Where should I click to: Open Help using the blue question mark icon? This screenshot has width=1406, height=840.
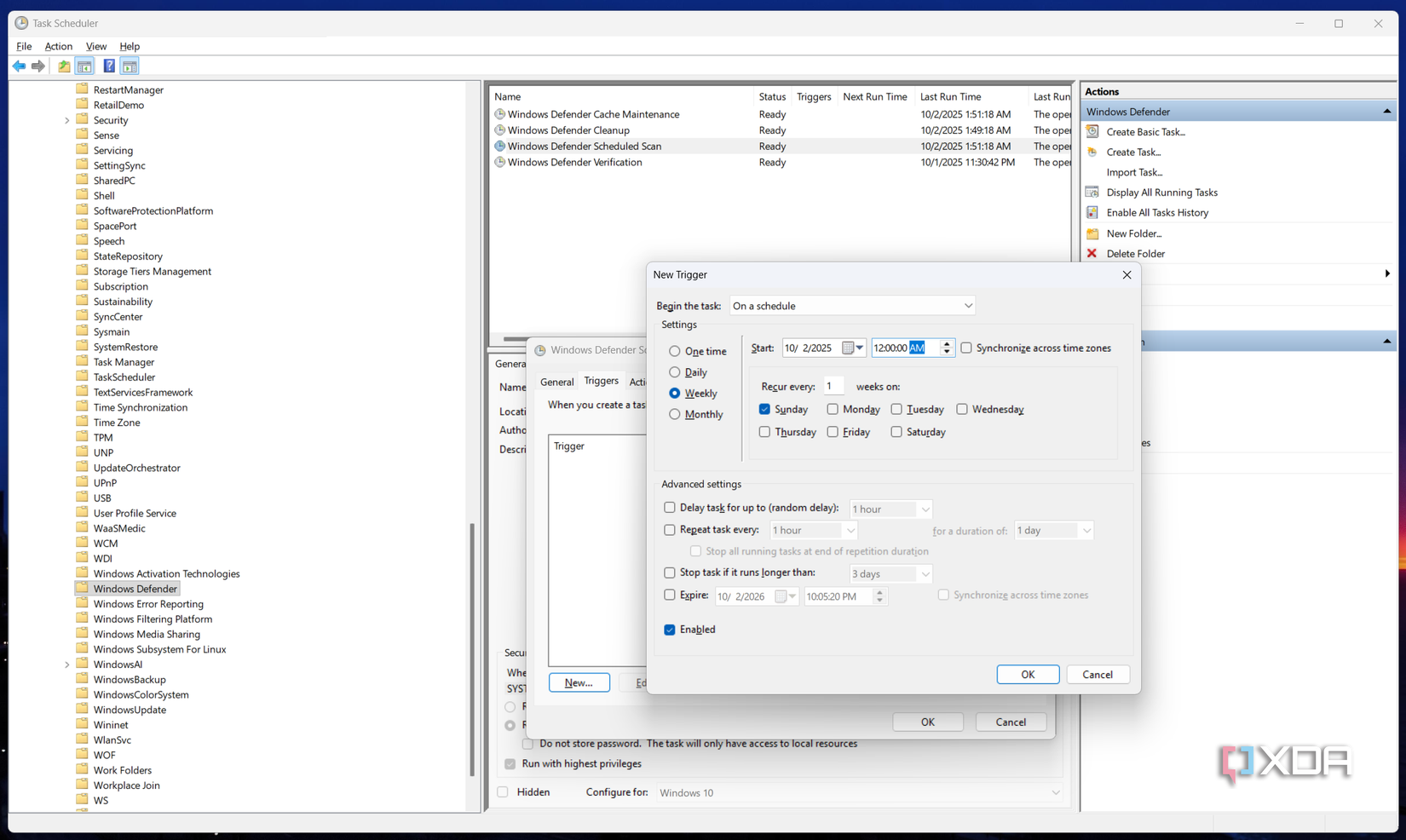108,66
